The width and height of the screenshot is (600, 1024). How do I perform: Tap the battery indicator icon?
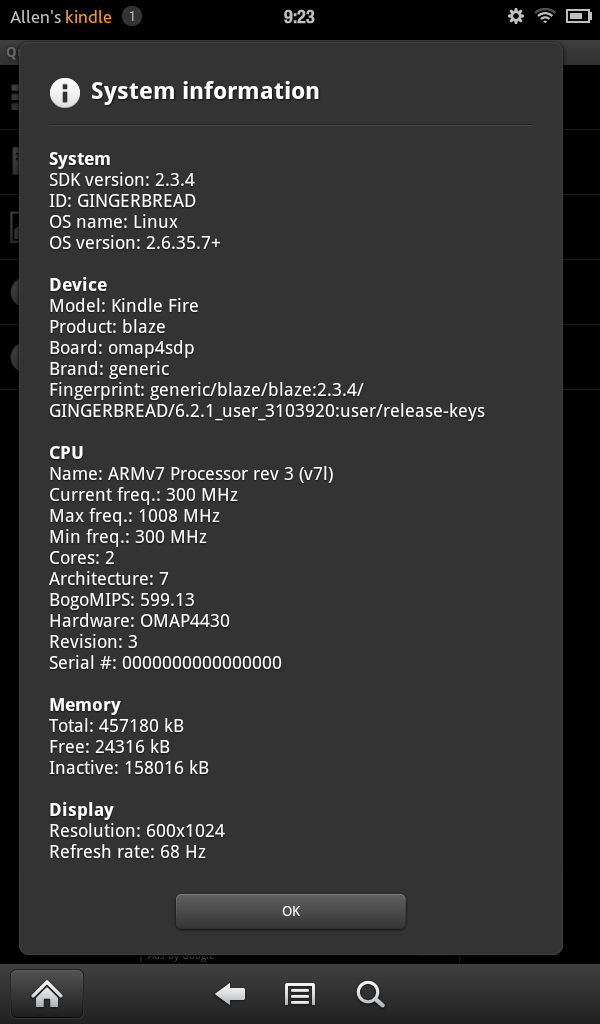tap(578, 16)
